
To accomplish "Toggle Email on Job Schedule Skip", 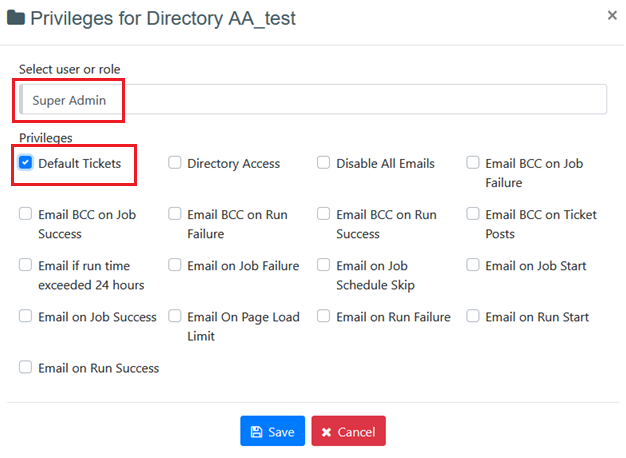I will click(x=324, y=265).
